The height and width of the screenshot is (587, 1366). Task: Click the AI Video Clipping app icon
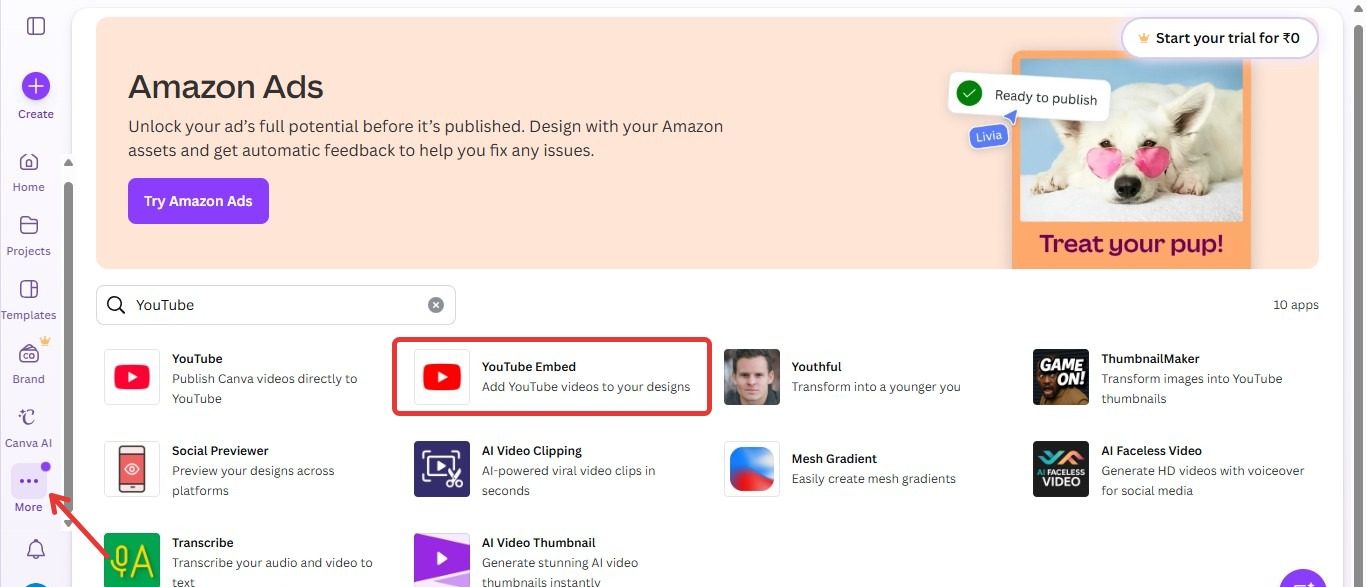tap(442, 469)
